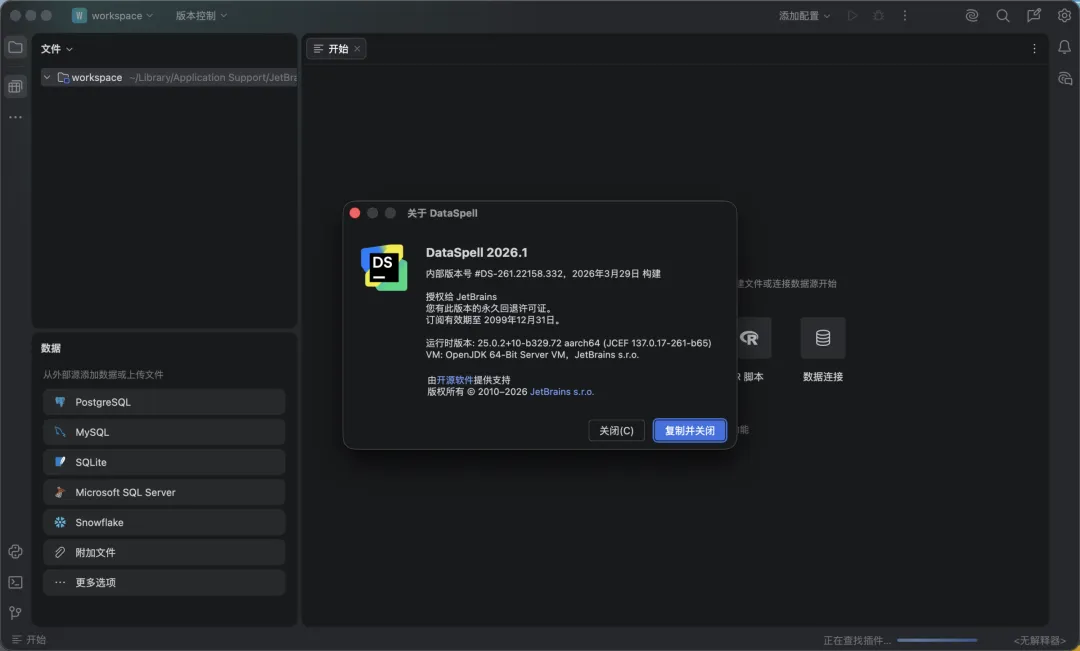
Task: Open the 添加配置 run configuration dropdown
Action: click(804, 16)
